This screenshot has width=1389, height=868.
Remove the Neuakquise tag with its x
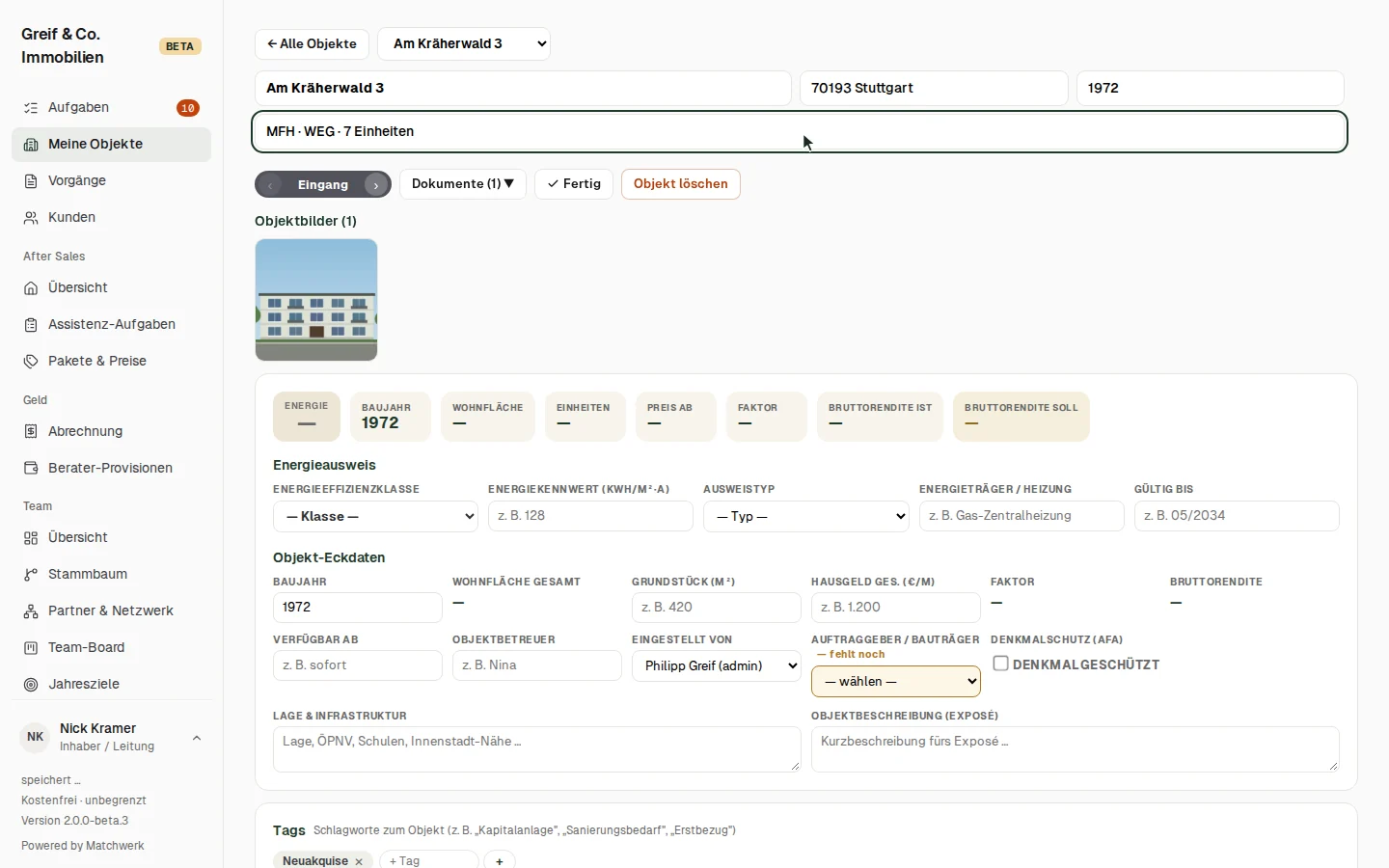tap(359, 861)
